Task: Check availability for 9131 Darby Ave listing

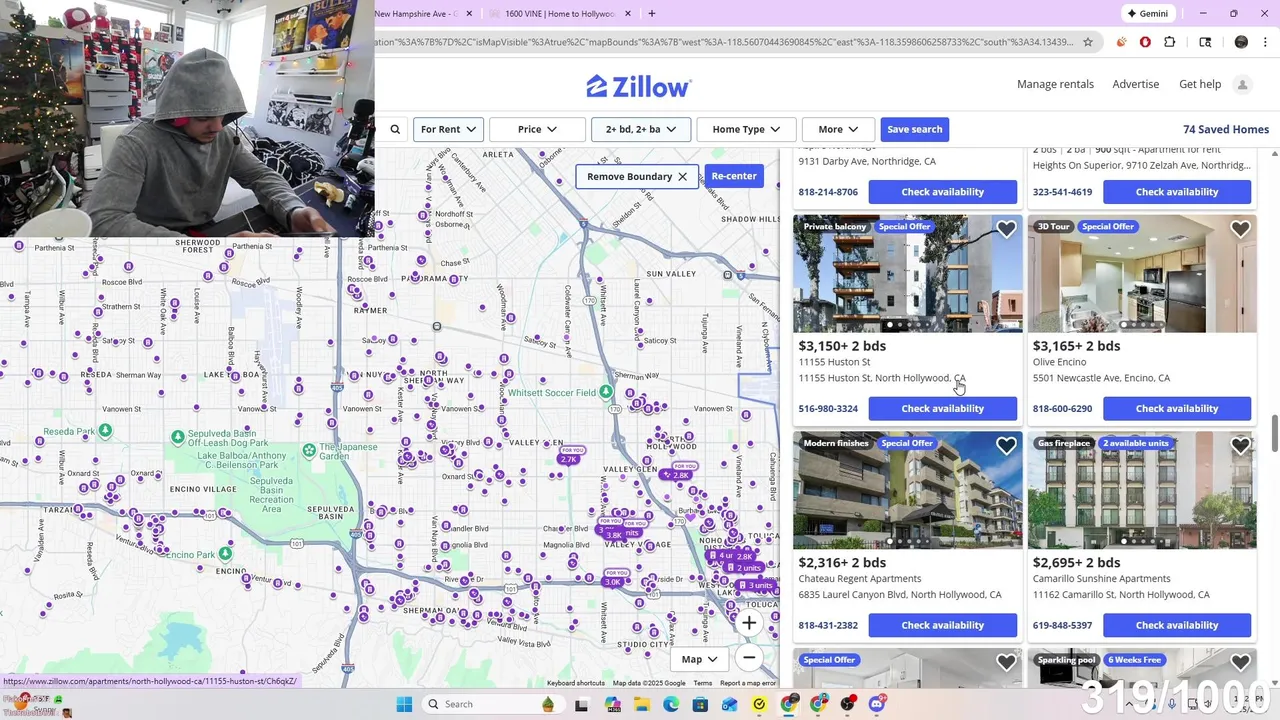Action: [x=943, y=191]
